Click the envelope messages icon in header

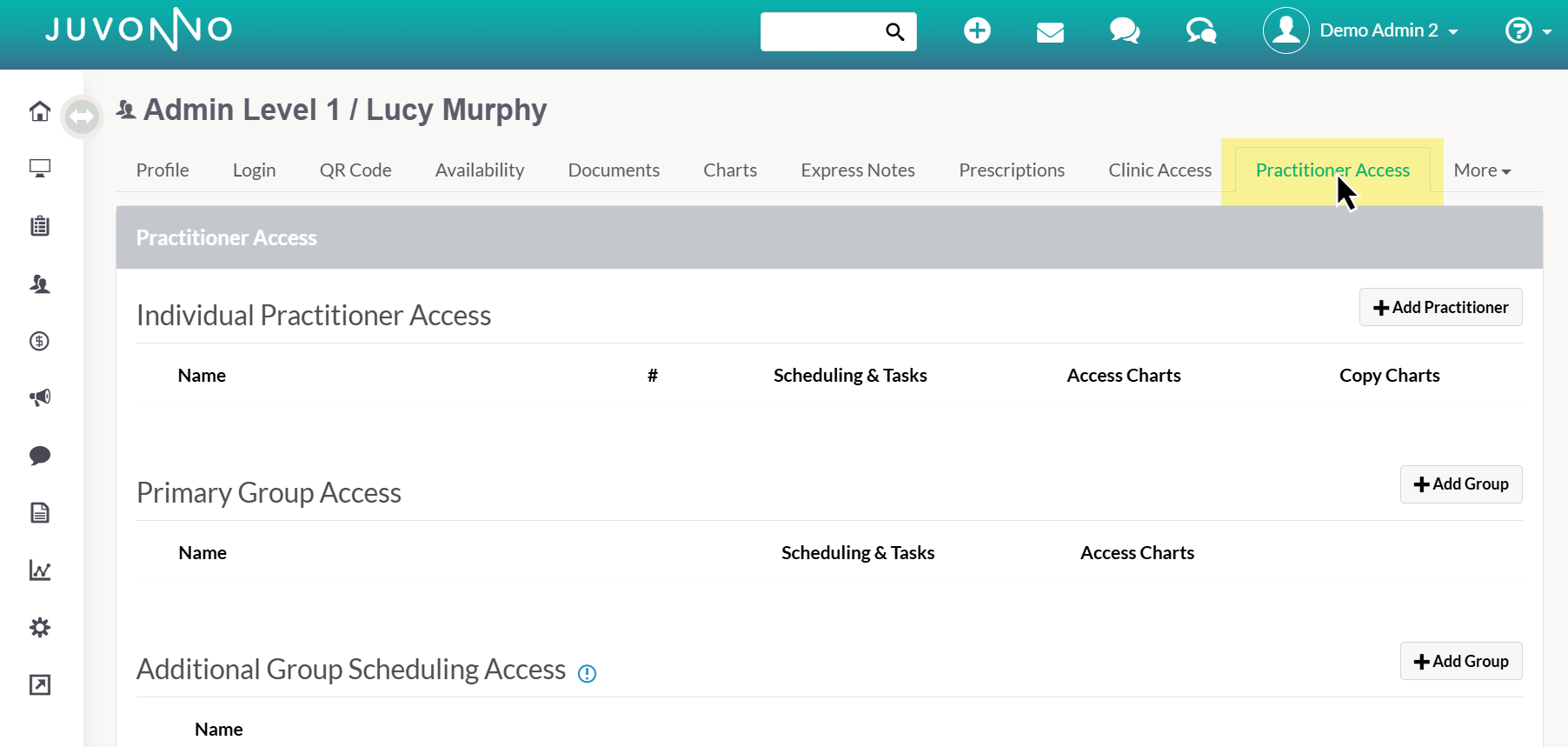(x=1050, y=32)
